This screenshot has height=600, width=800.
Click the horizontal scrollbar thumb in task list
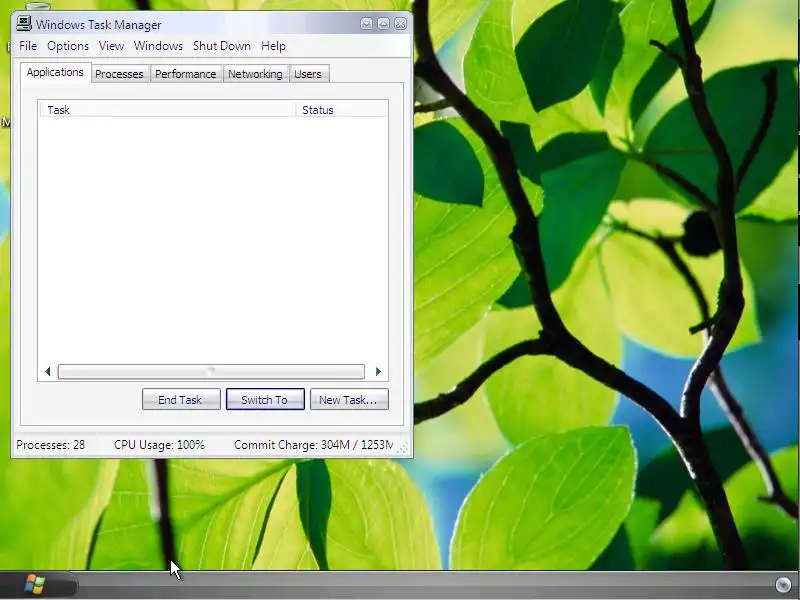[211, 371]
